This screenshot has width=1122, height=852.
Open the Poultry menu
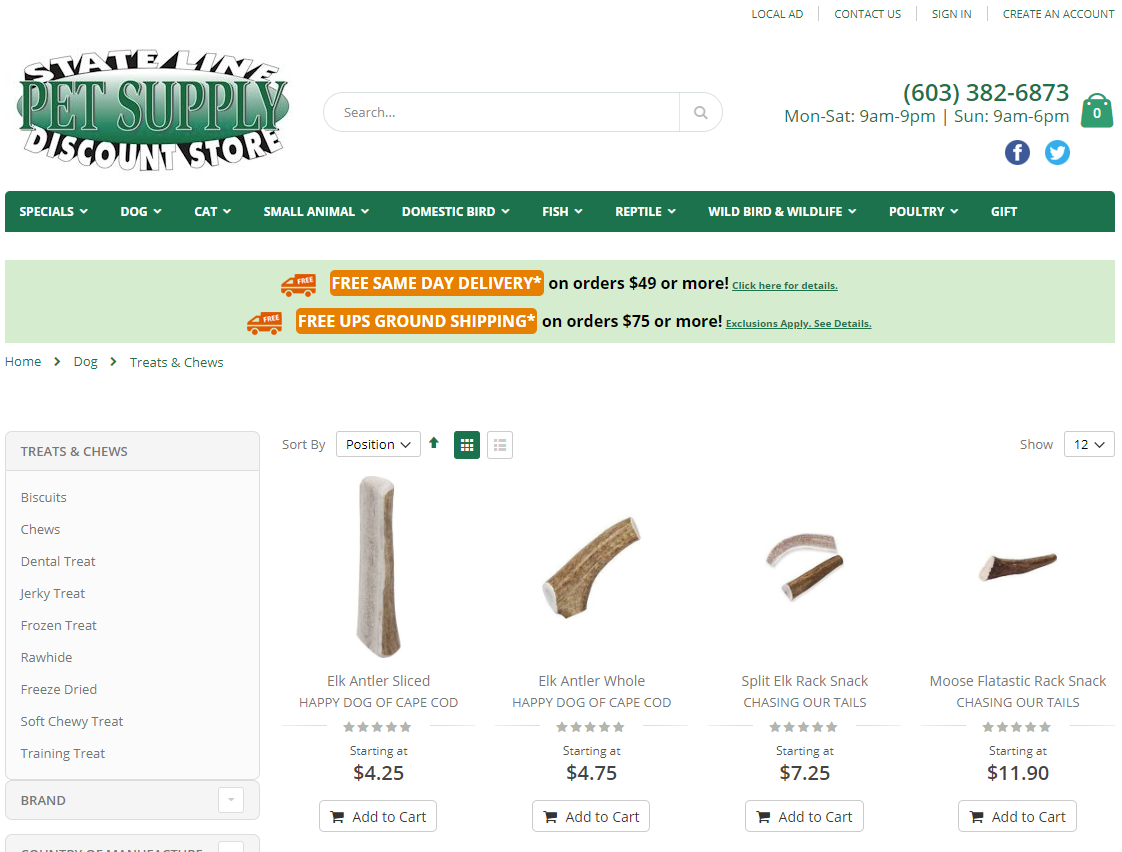click(x=924, y=212)
